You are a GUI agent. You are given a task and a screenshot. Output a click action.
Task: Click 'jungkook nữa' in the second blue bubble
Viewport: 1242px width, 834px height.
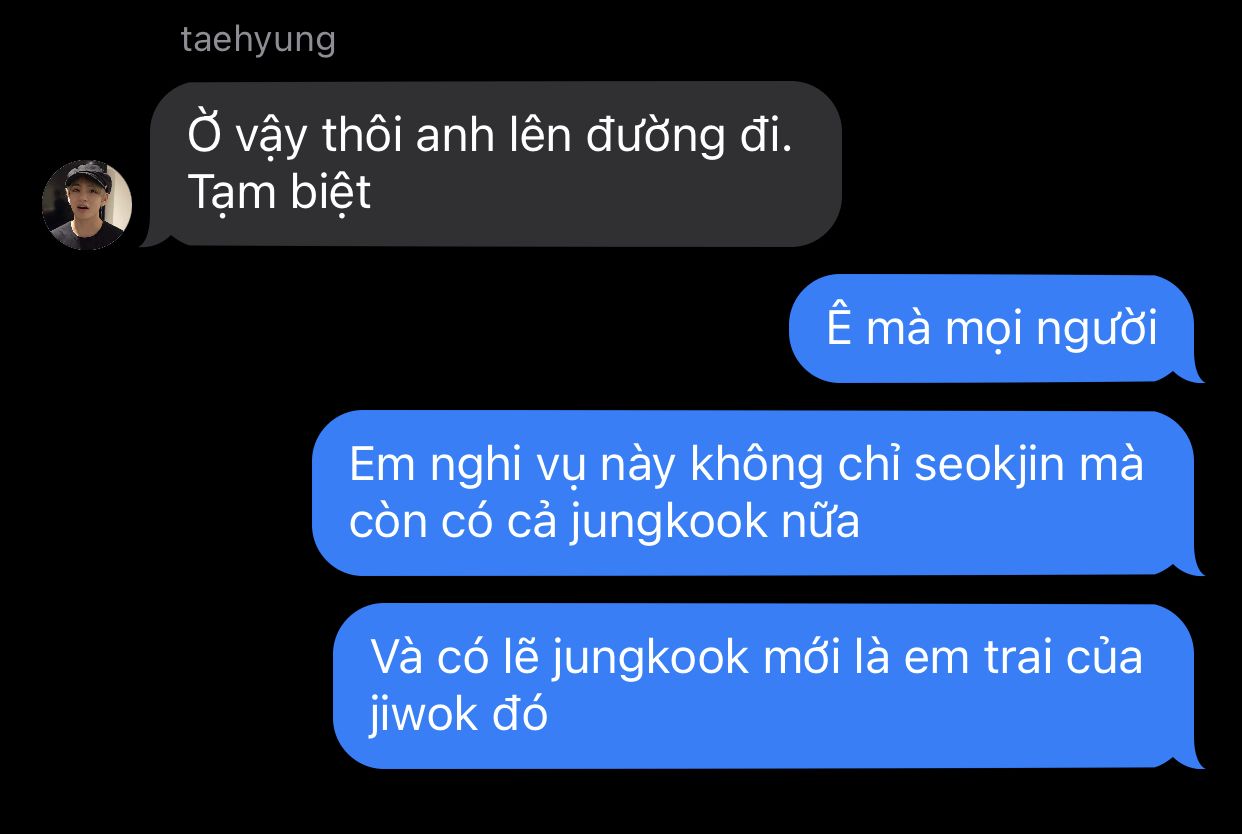(714, 522)
